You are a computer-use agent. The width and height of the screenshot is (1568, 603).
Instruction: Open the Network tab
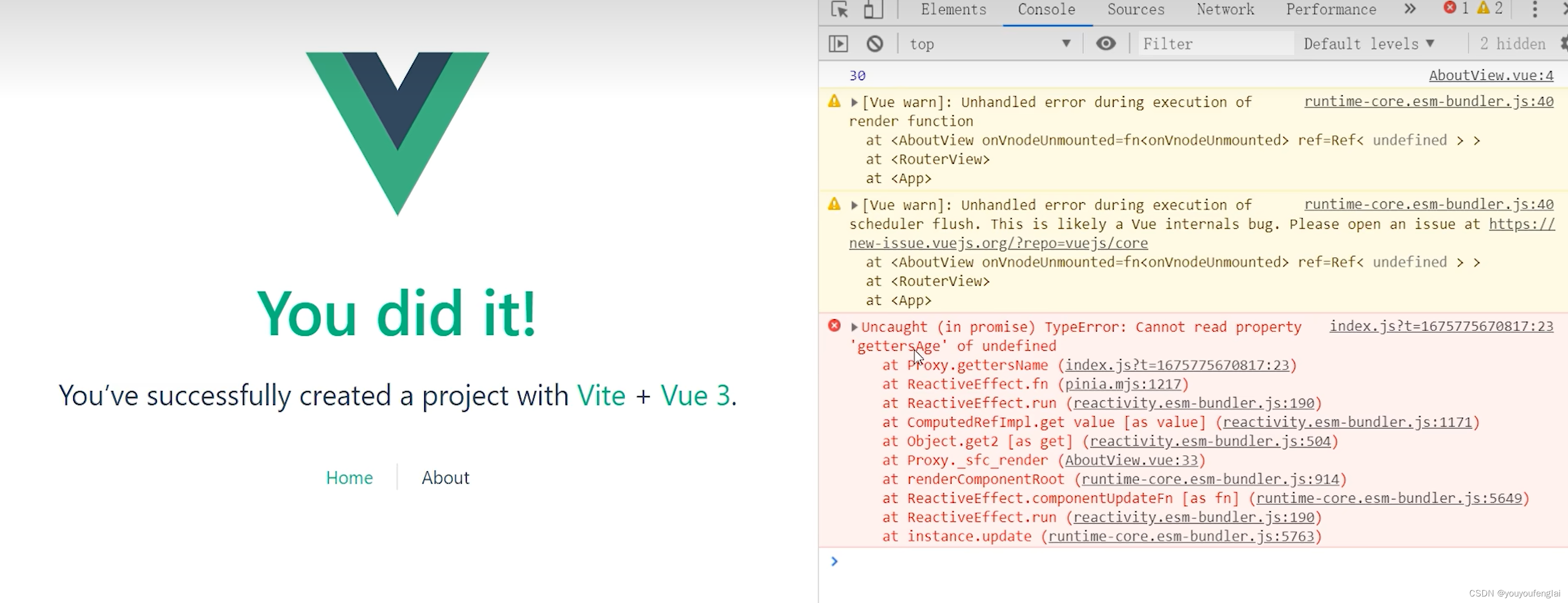(x=1226, y=9)
